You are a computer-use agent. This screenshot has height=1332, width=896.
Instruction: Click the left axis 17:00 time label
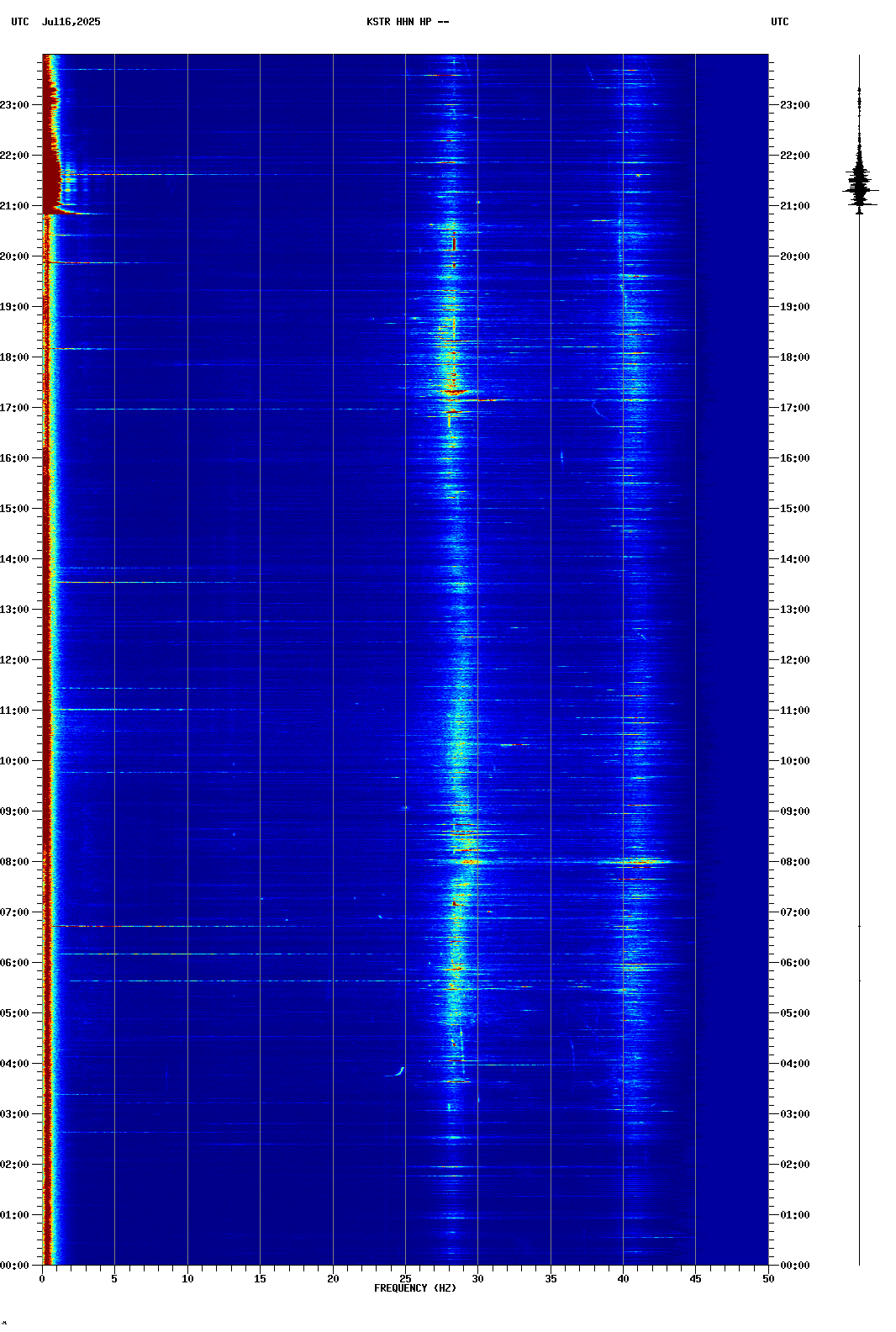pyautogui.click(x=14, y=408)
